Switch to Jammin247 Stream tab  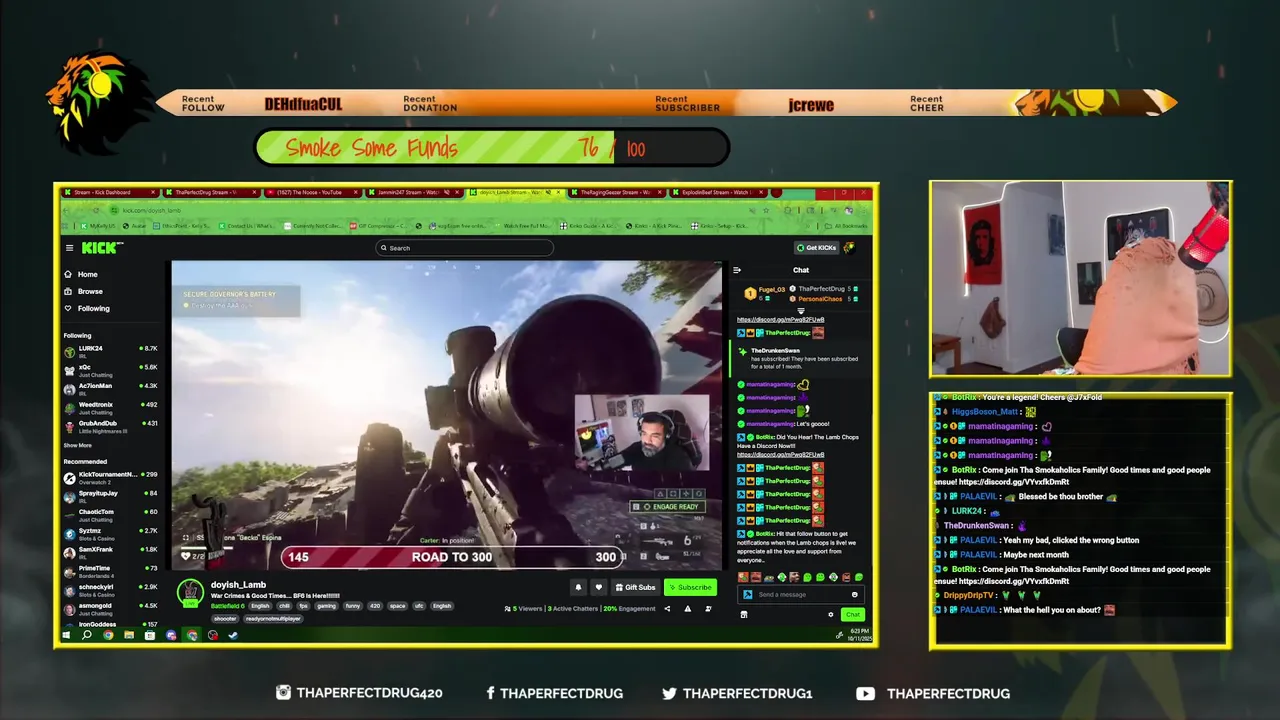click(415, 192)
